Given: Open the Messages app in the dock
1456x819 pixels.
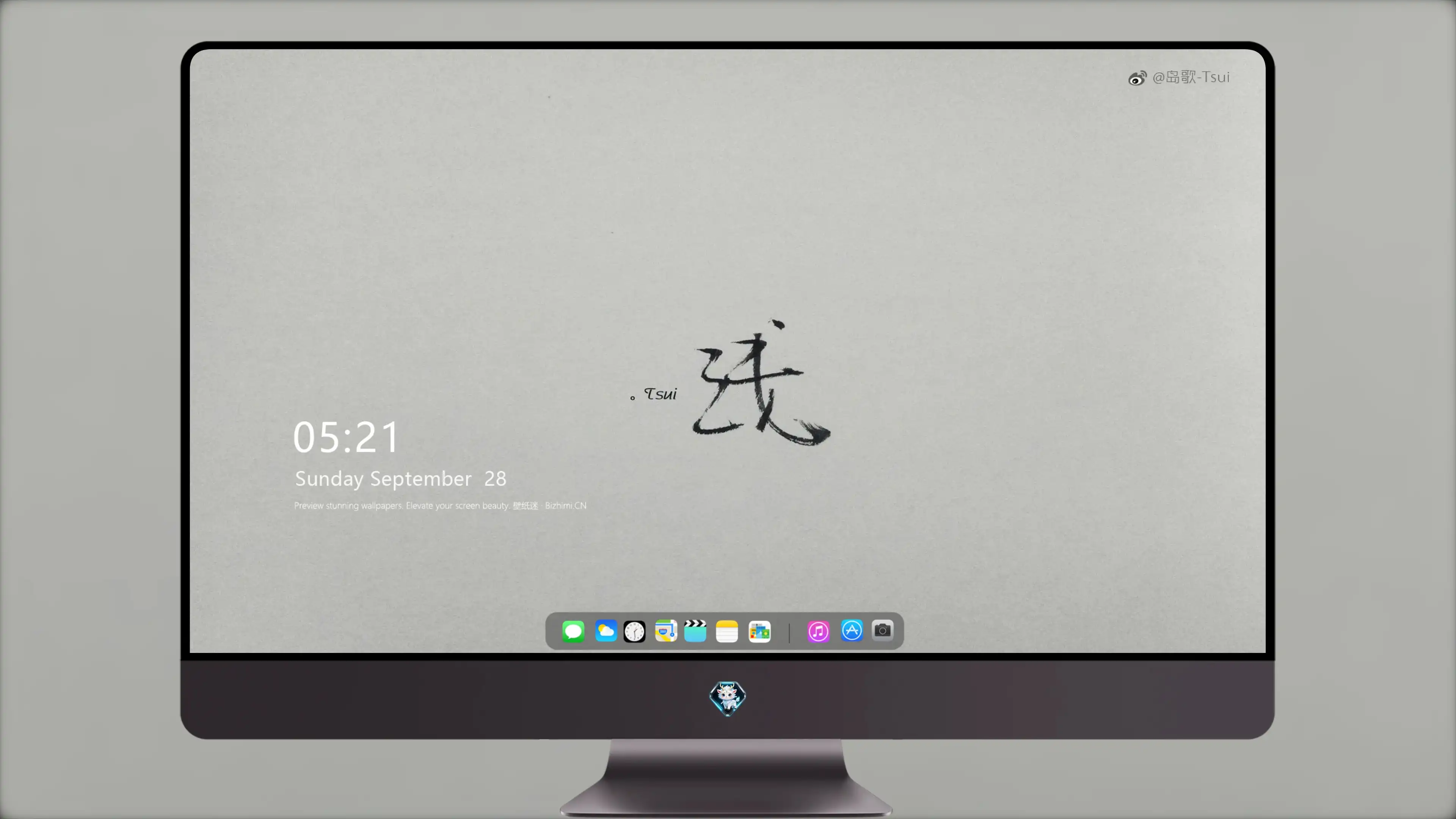Looking at the screenshot, I should tap(573, 631).
